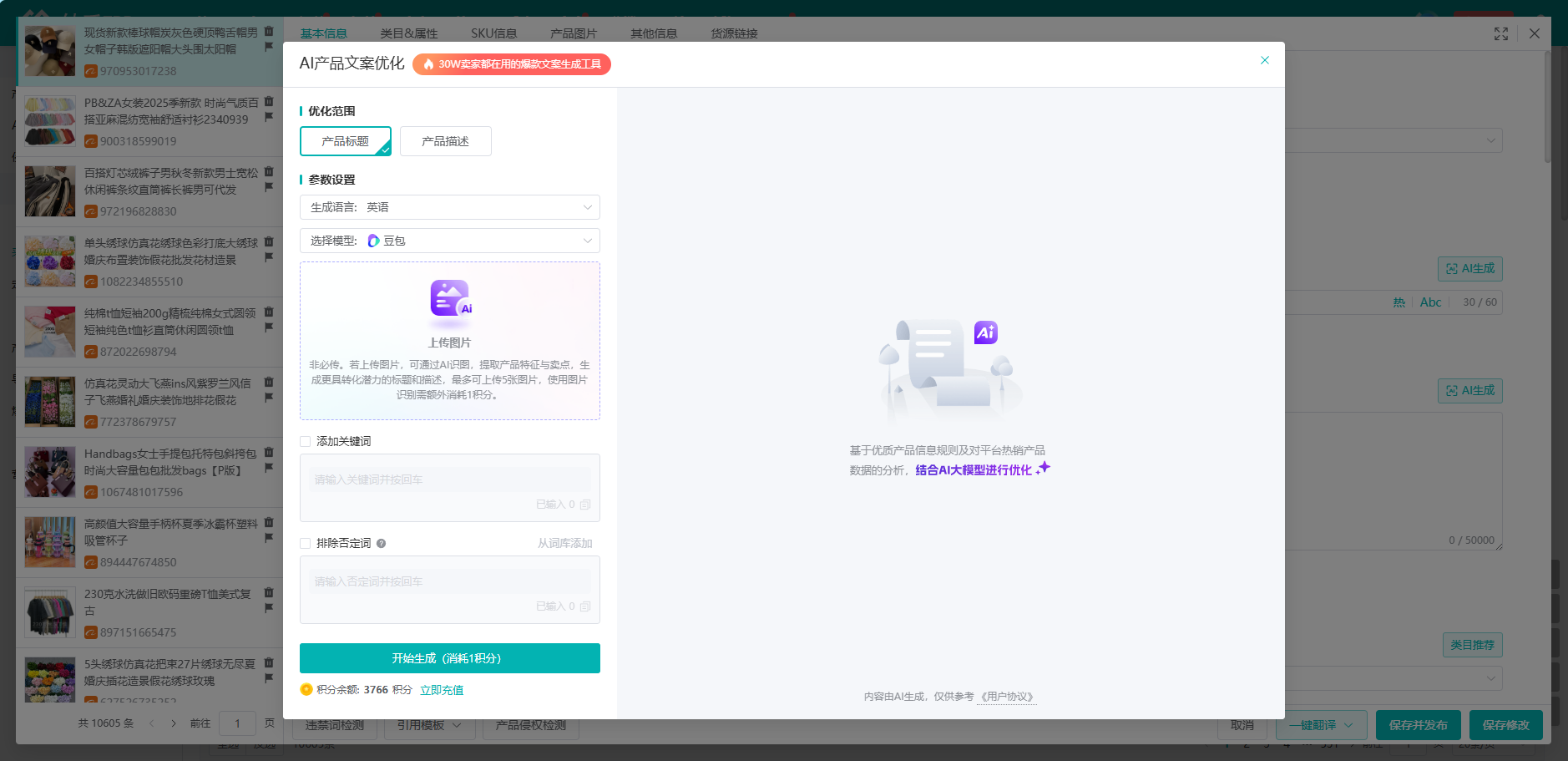This screenshot has width=1568, height=761.
Task: Click the next page arrow in pagination
Action: (174, 723)
